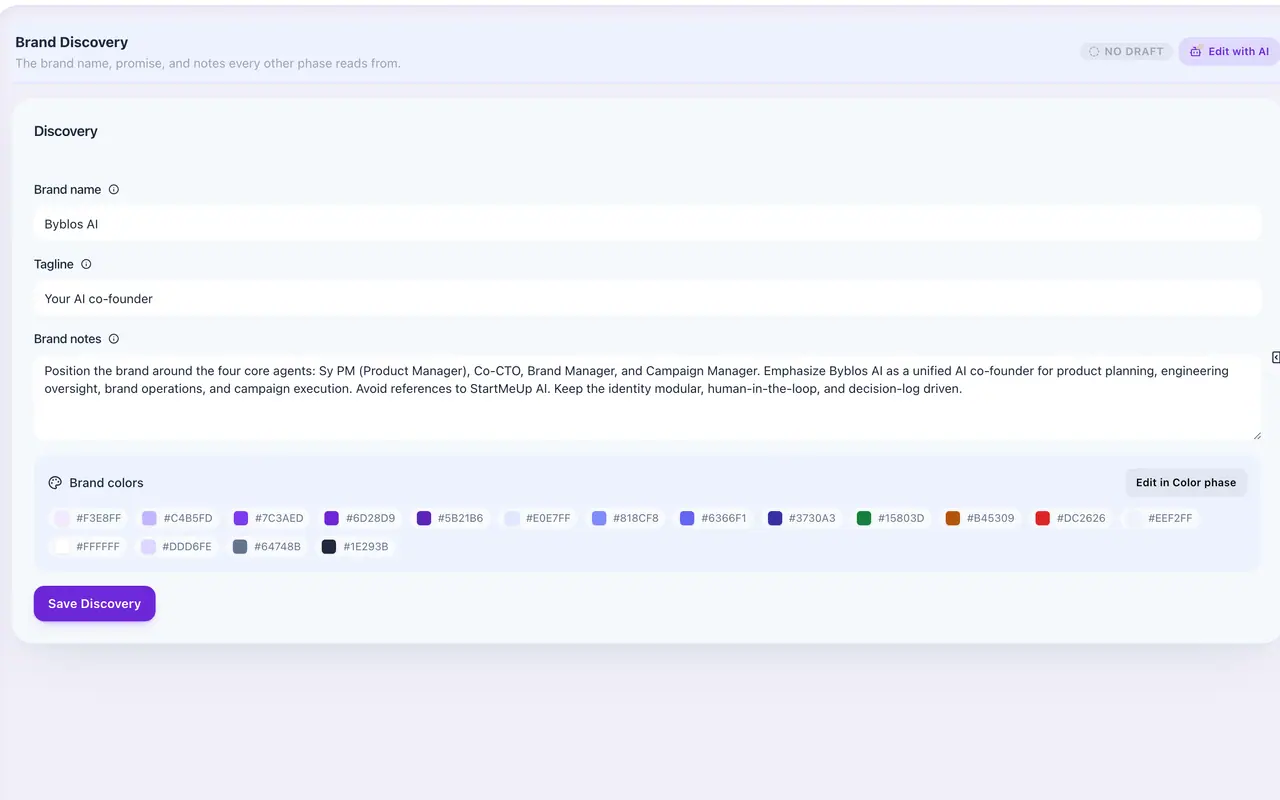This screenshot has height=800, width=1280.
Task: Click the palette icon next to Brand colors
Action: pyautogui.click(x=55, y=483)
